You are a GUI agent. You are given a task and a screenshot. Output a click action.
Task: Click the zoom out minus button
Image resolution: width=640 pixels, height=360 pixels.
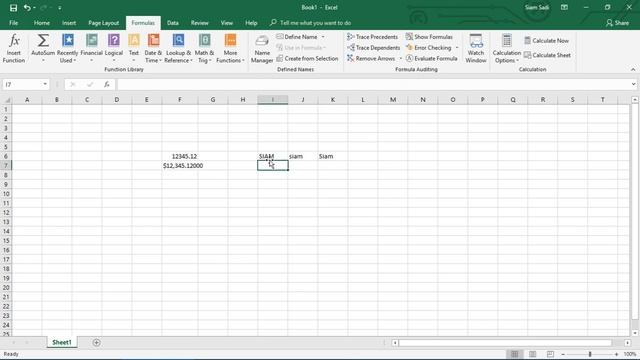coord(563,354)
